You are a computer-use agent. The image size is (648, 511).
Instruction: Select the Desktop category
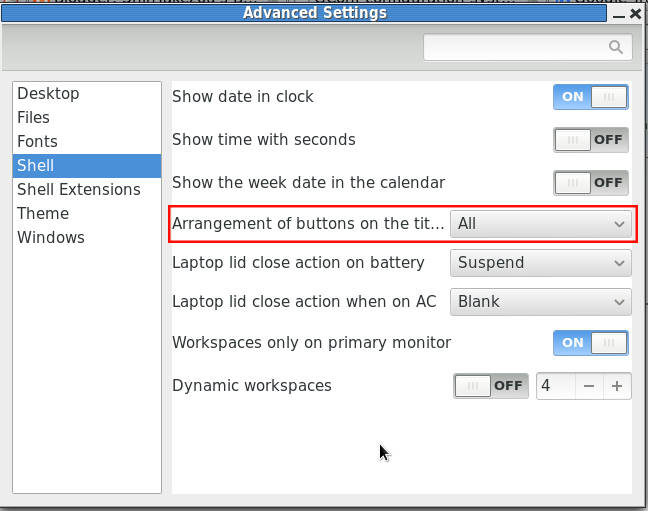pos(48,94)
